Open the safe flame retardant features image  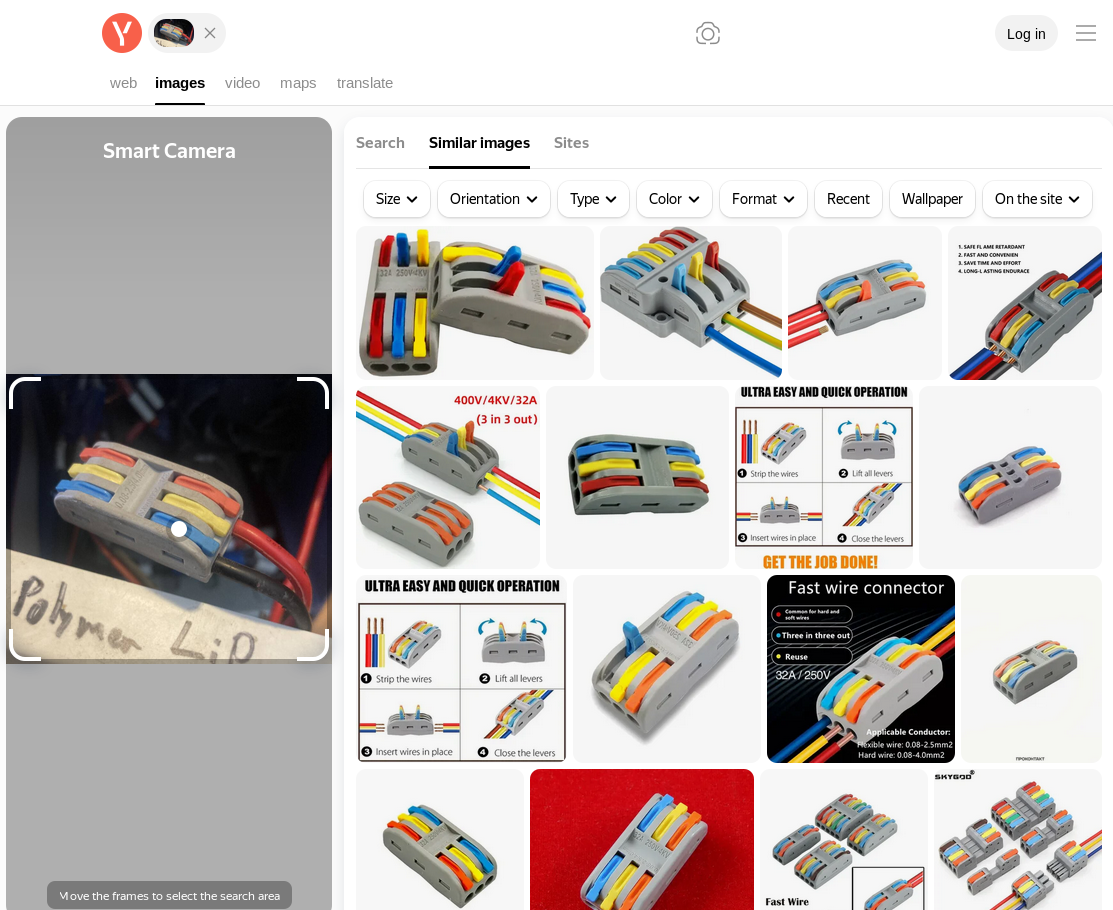pos(1024,303)
